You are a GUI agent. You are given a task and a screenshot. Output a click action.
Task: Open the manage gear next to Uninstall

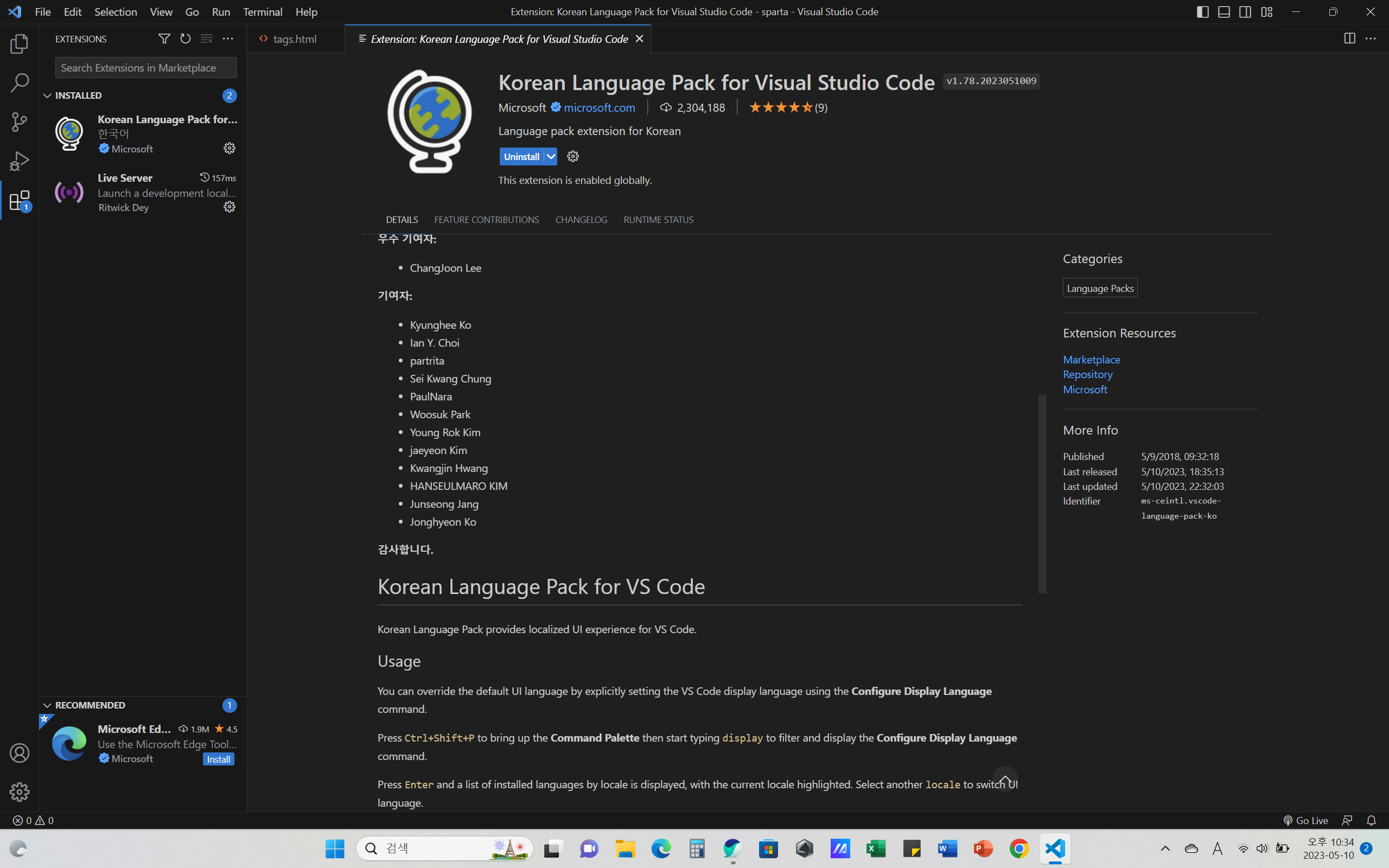[573, 156]
